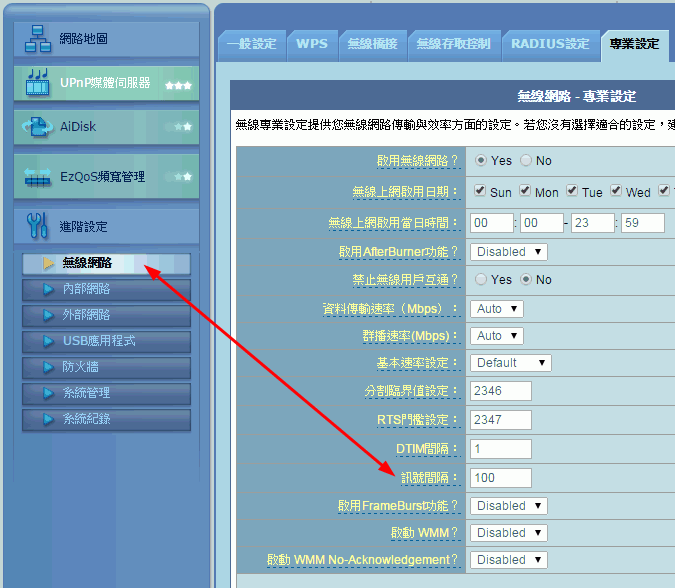675x588 pixels.
Task: Select No for 啟用無線網路
Action: (526, 161)
